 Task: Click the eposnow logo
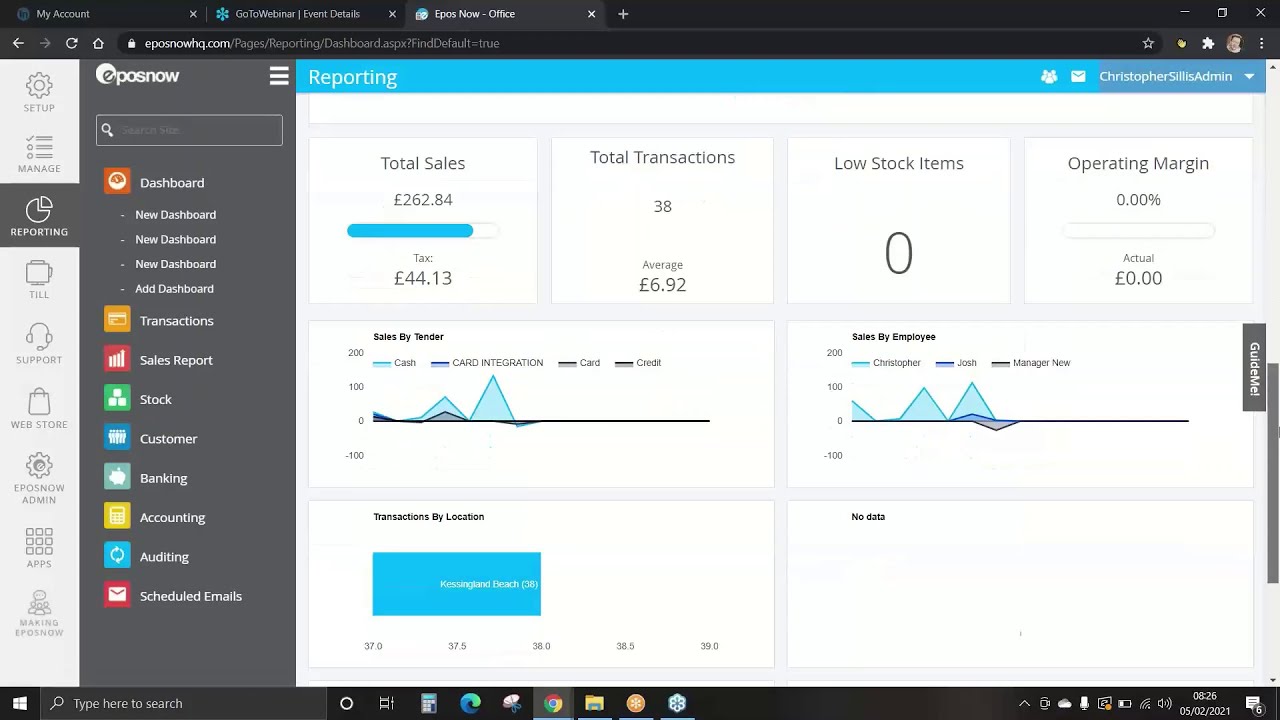pyautogui.click(x=137, y=75)
